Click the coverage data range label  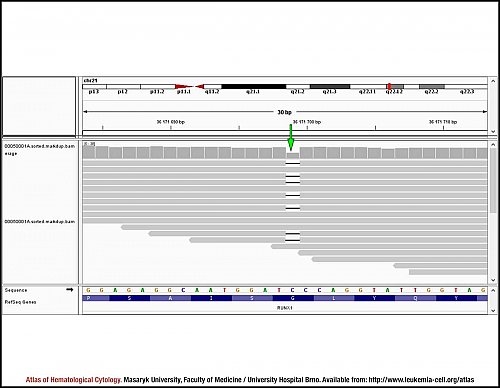(x=89, y=144)
